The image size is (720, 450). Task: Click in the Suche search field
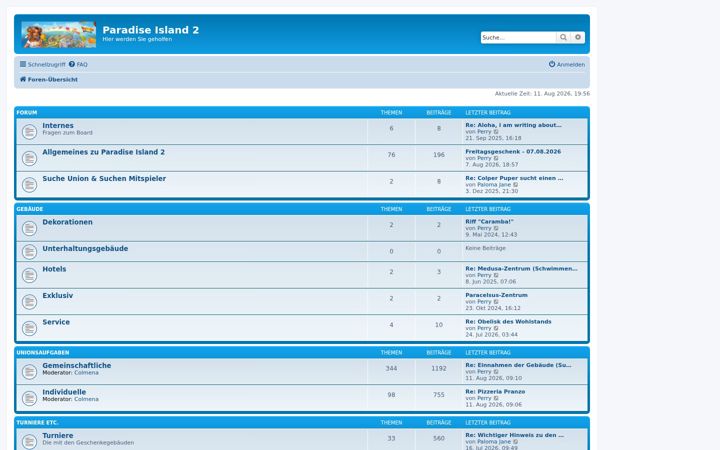click(x=518, y=38)
